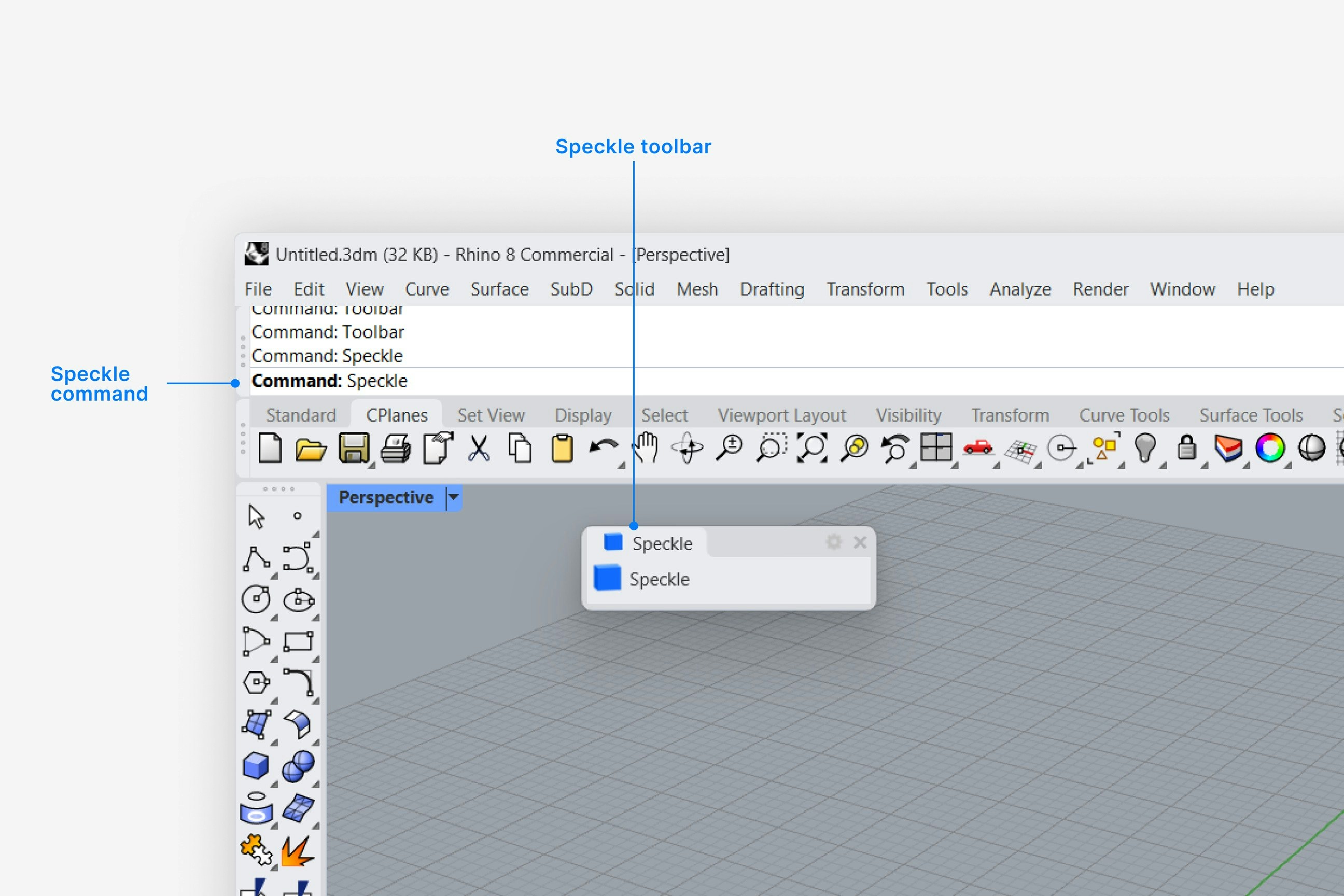Click the Print icon in the toolbar
1344x896 pixels.
tap(396, 447)
